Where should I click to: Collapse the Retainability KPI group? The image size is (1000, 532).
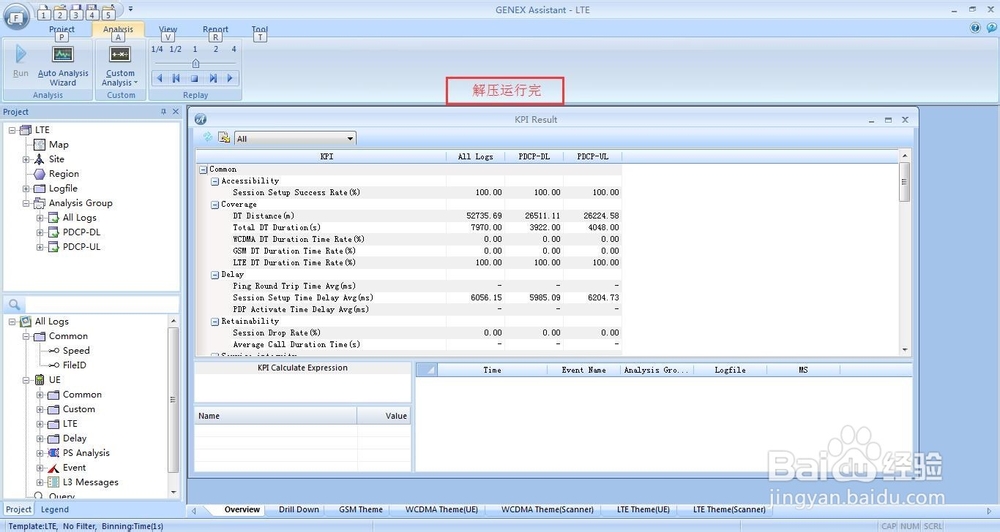tap(215, 322)
